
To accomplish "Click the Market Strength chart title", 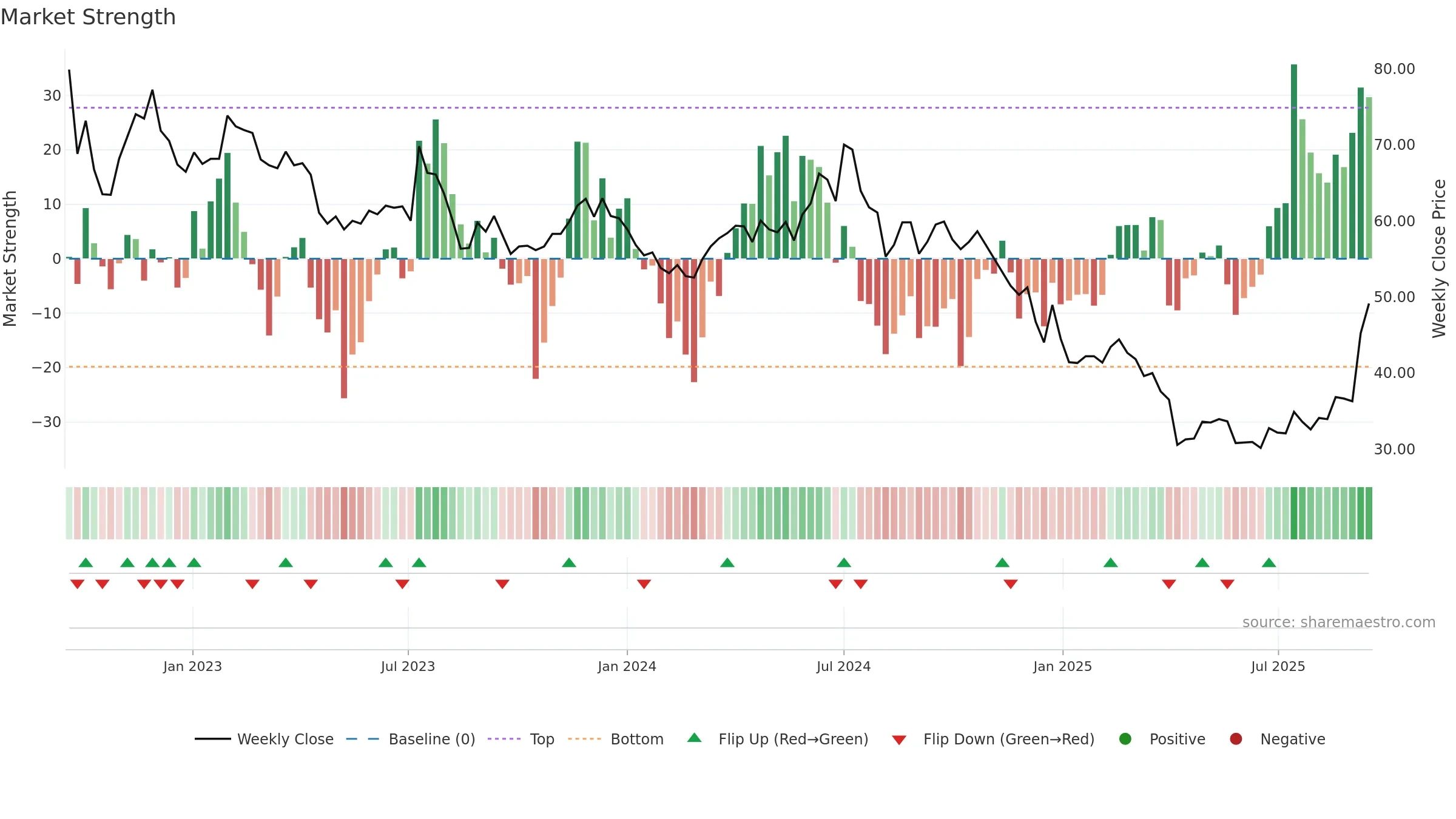I will (x=88, y=17).
